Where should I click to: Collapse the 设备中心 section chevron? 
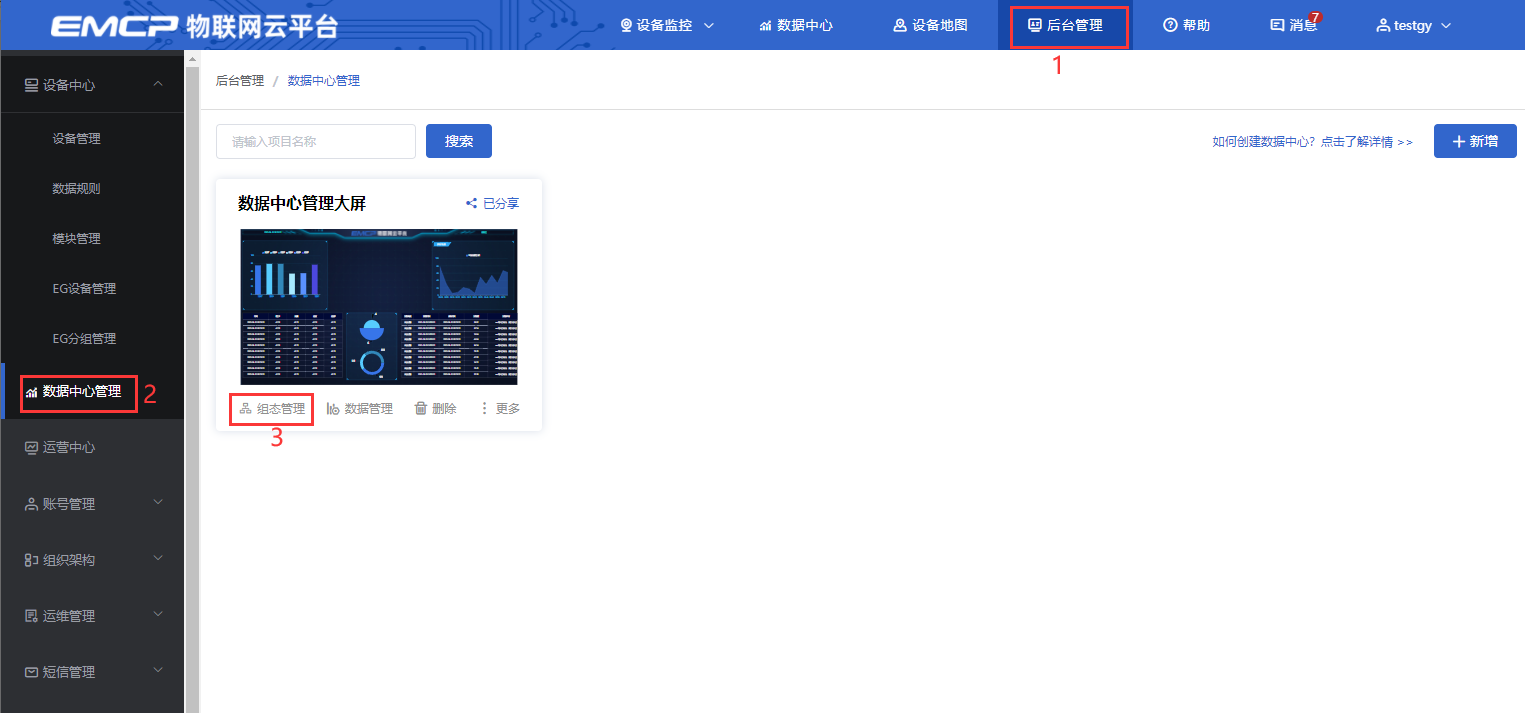coord(158,84)
